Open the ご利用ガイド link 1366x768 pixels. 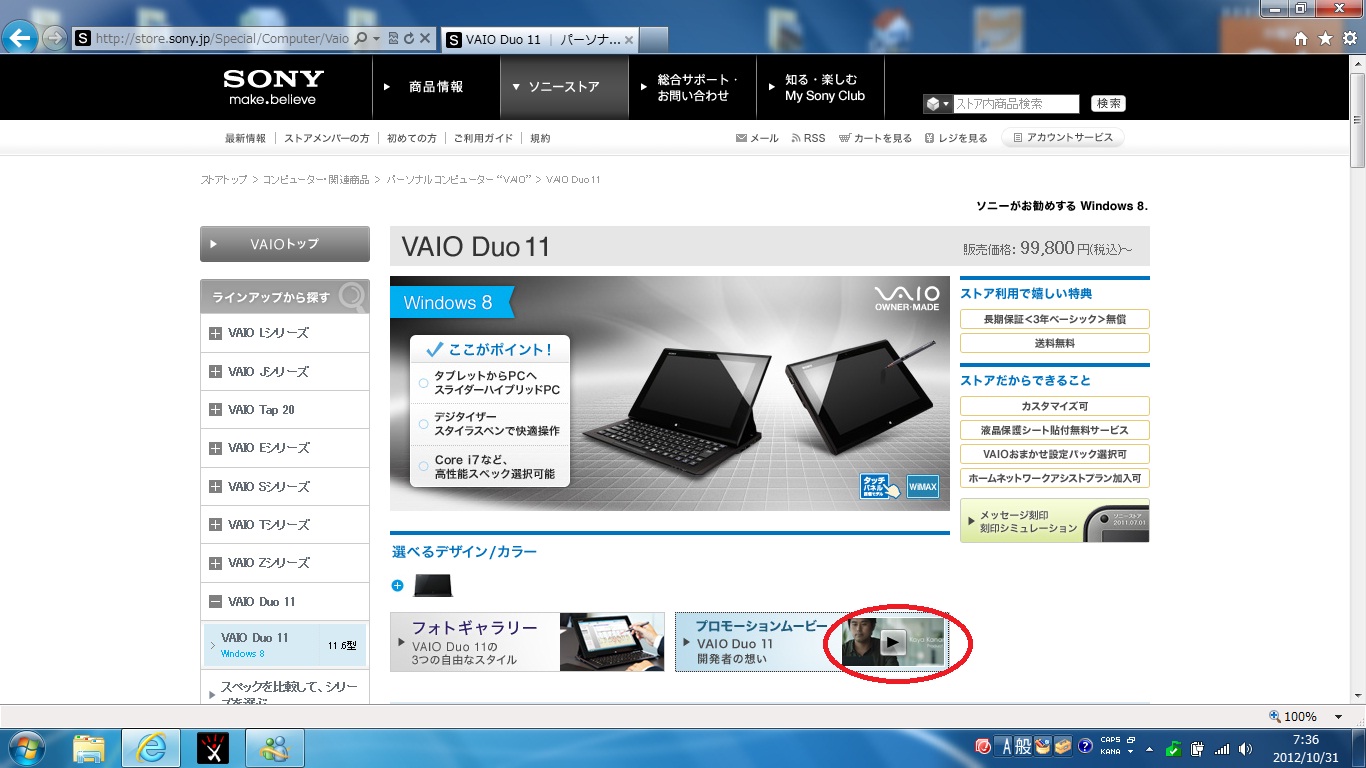pyautogui.click(x=483, y=139)
